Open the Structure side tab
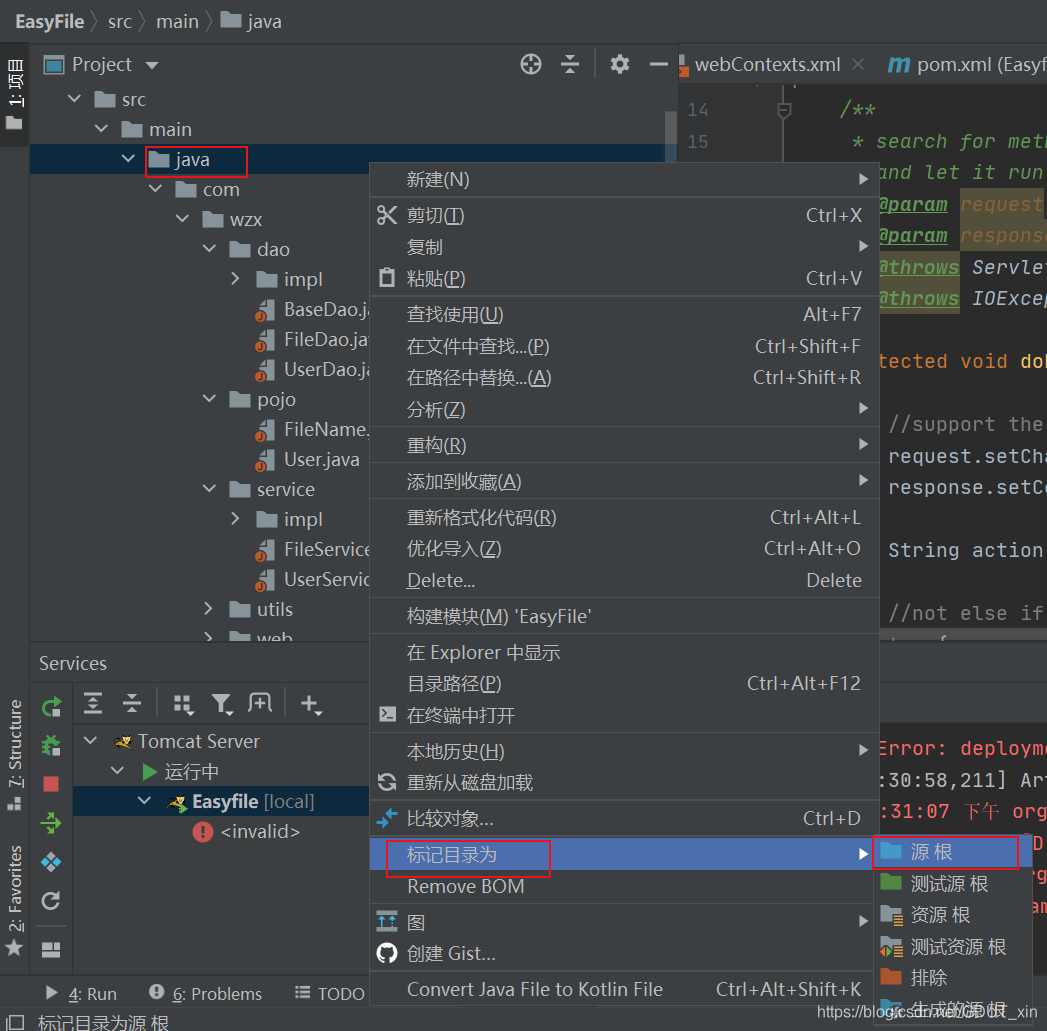Screen dimensions: 1047x1031 pos(15,755)
